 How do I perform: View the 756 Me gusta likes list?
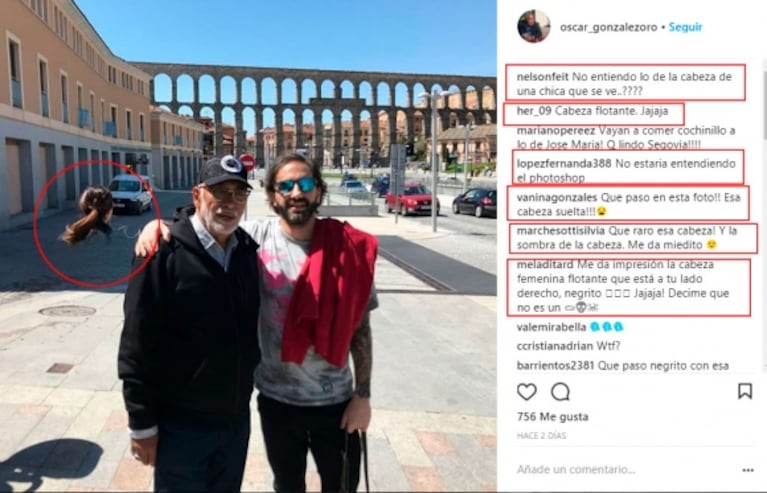point(552,417)
